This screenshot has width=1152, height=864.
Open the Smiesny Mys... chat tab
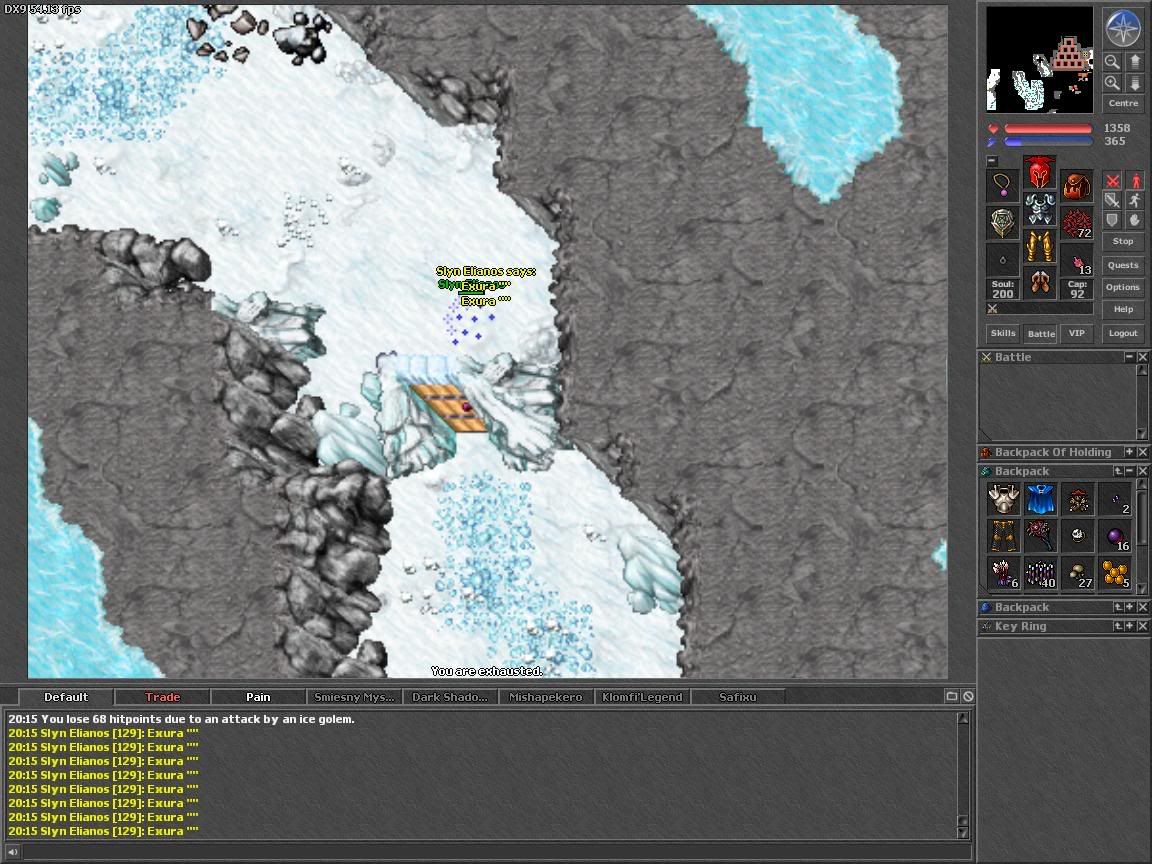point(354,697)
